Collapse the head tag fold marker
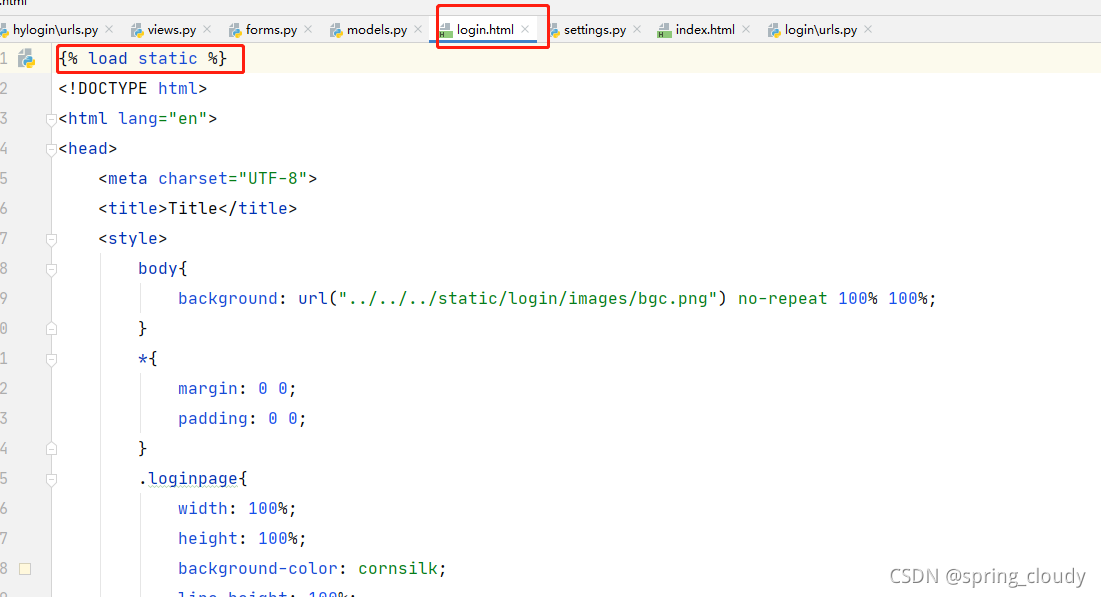This screenshot has width=1101, height=597. [x=51, y=150]
